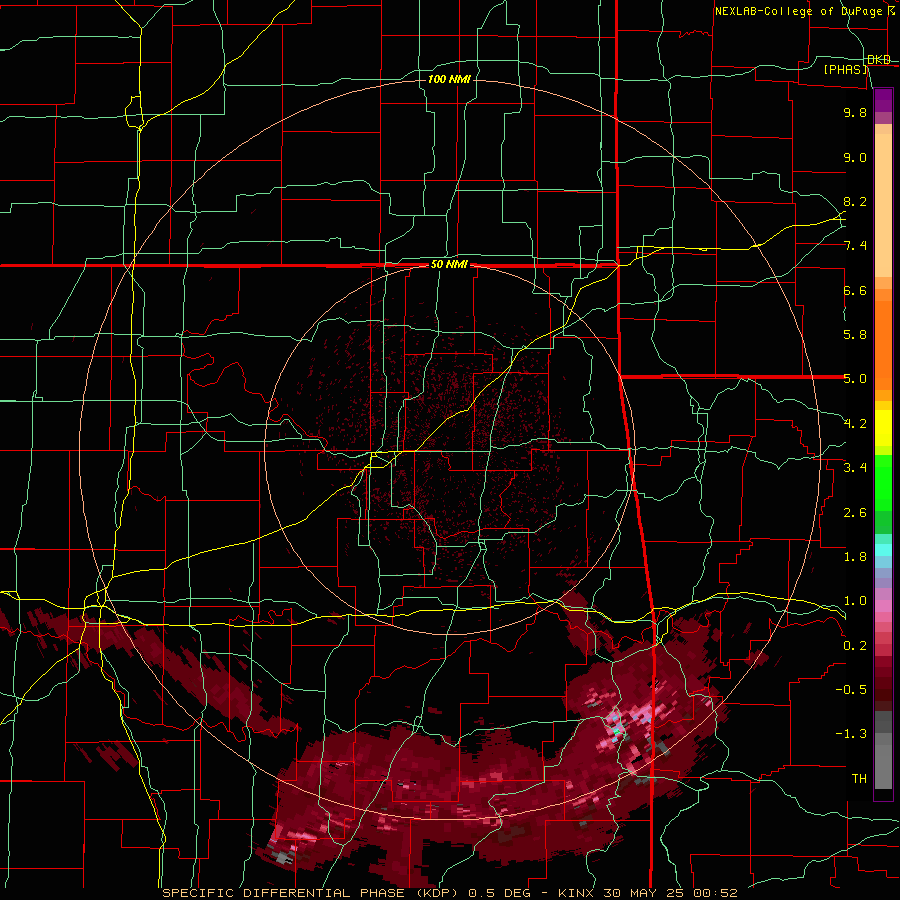Click the 5.8 value on color scale

[x=855, y=335]
